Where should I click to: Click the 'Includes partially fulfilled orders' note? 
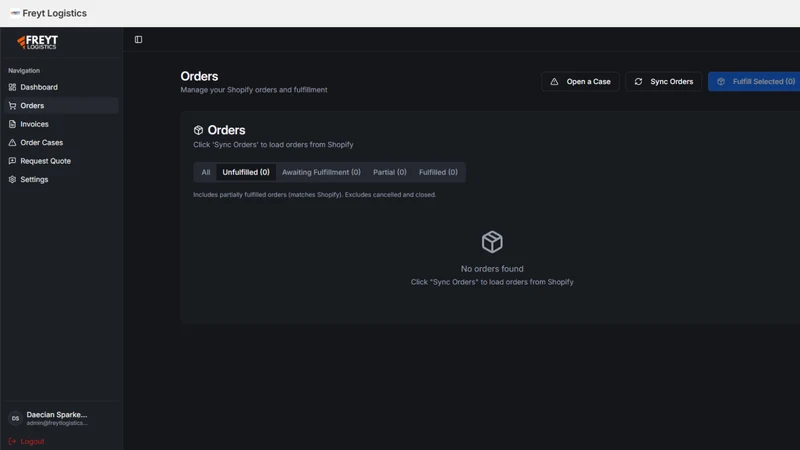click(x=314, y=195)
